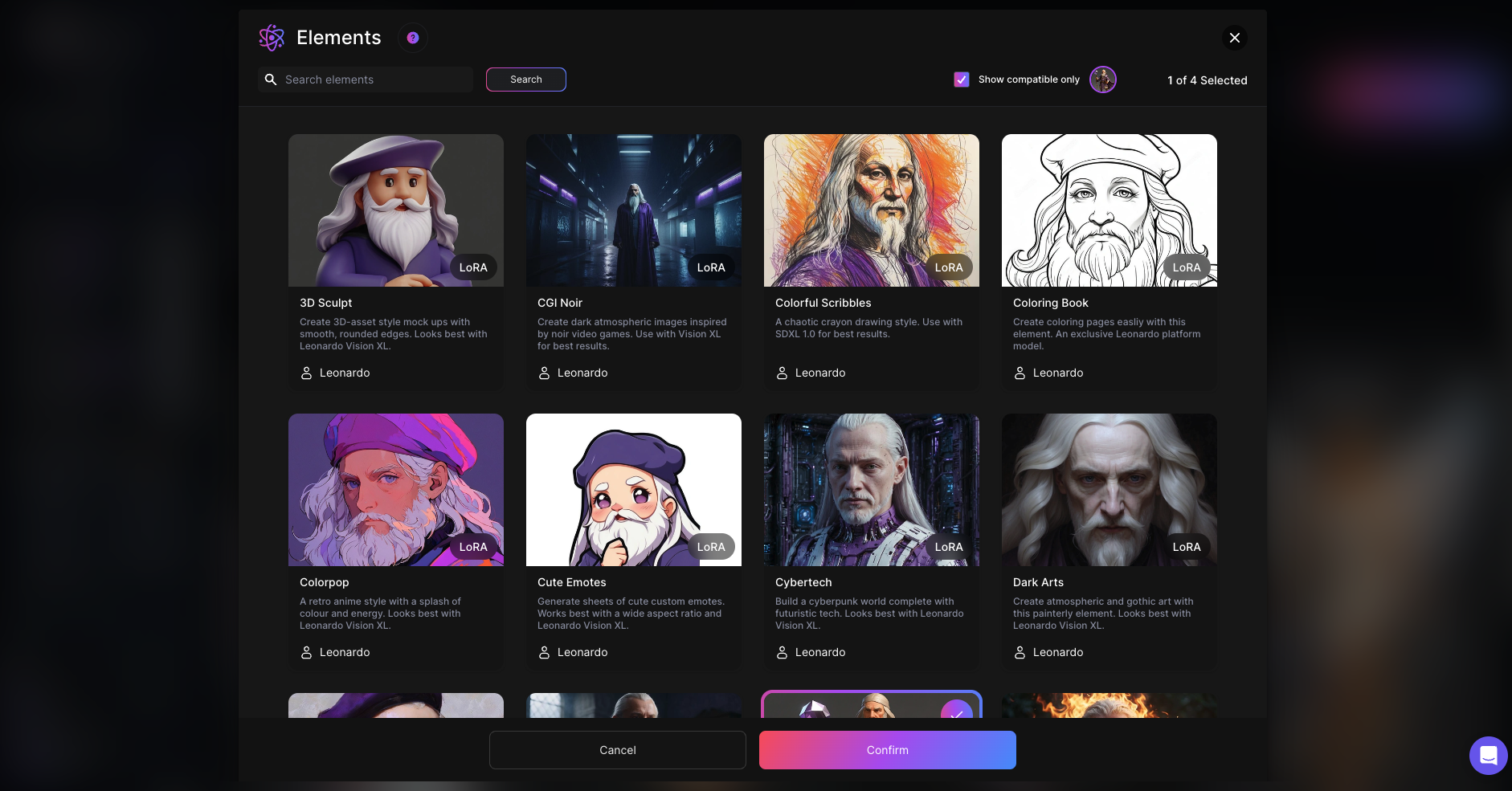The image size is (1512, 791).
Task: Click the magnifying glass search icon
Action: tap(271, 80)
